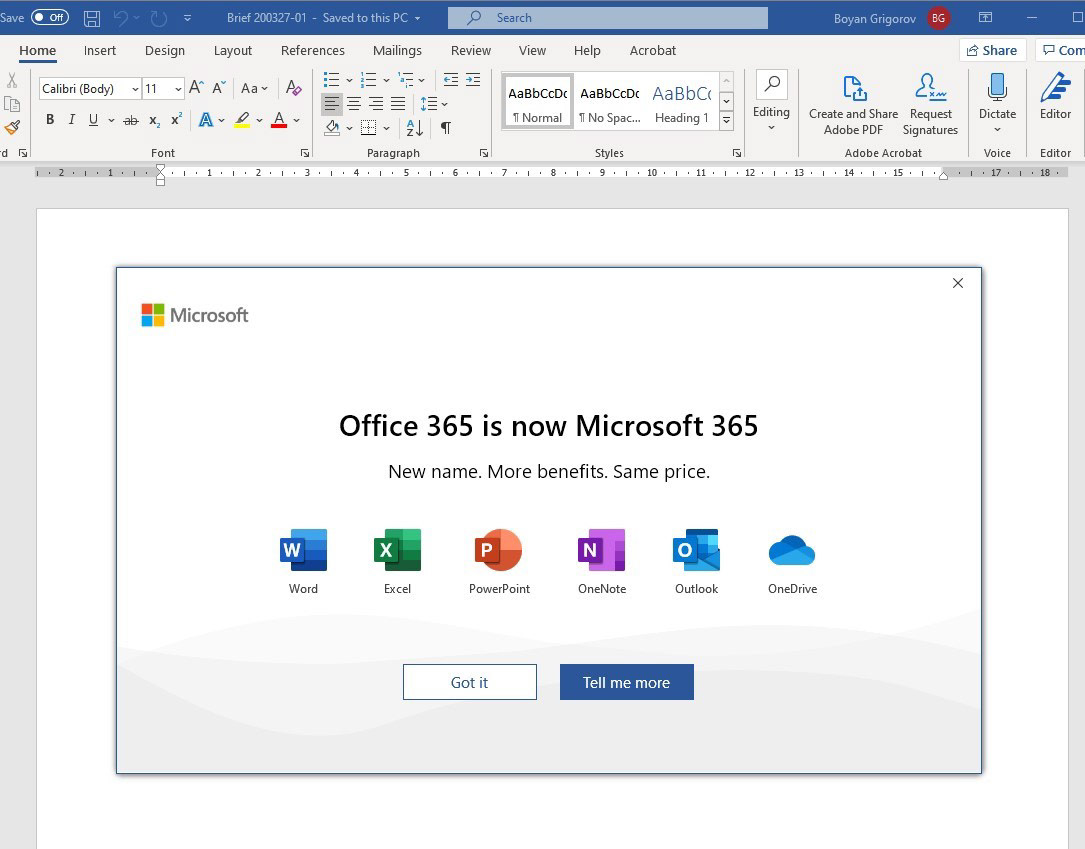Align text left

click(x=331, y=104)
